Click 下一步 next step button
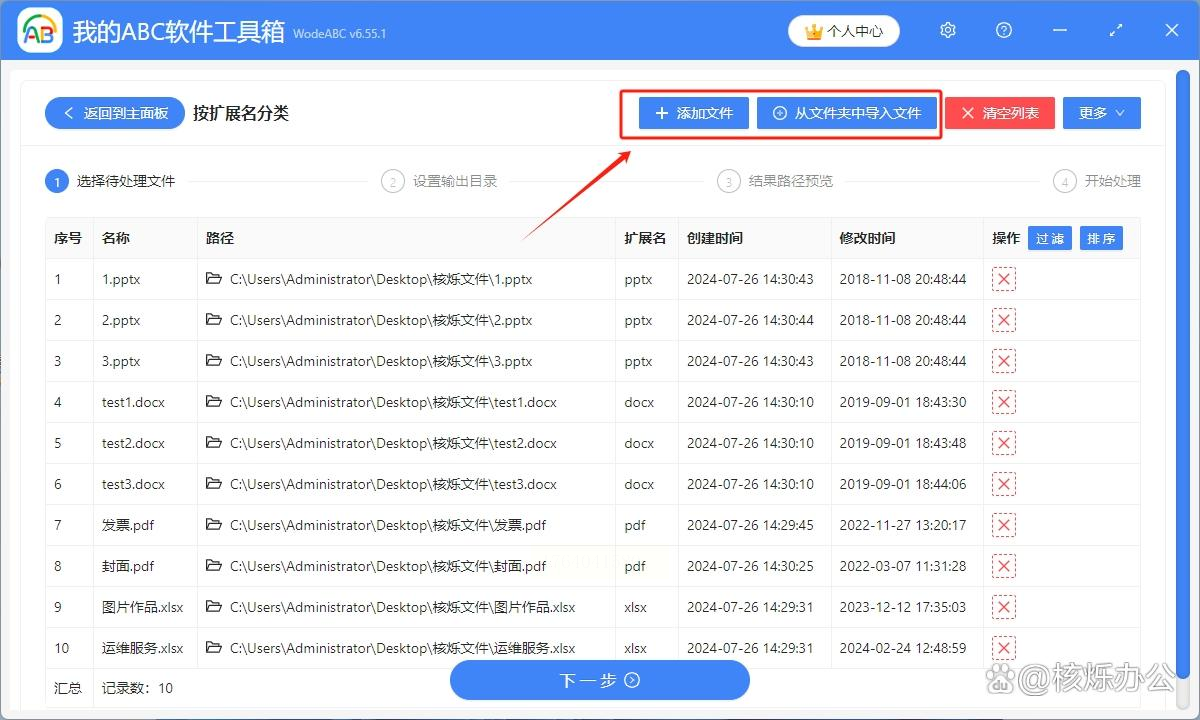The height and width of the screenshot is (720, 1200). point(600,680)
